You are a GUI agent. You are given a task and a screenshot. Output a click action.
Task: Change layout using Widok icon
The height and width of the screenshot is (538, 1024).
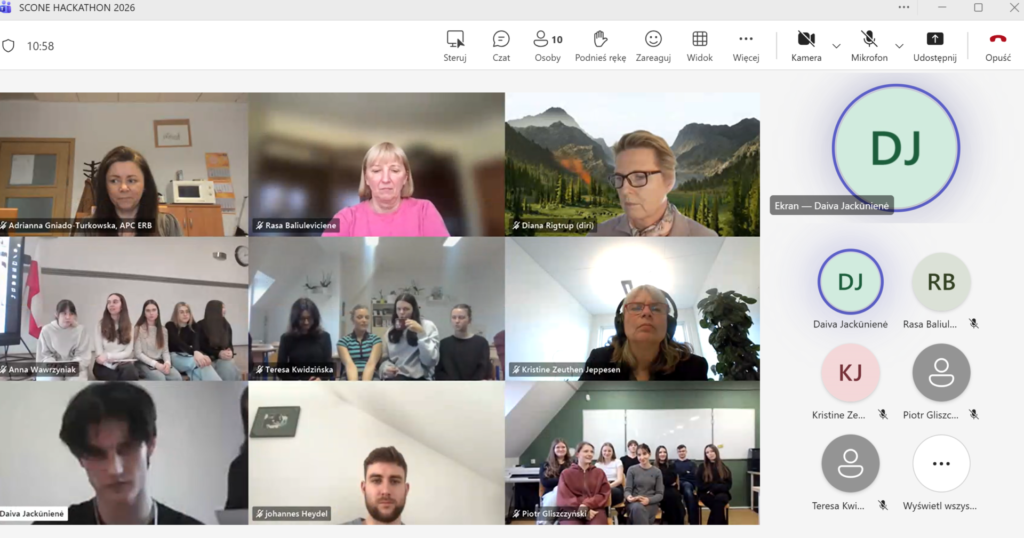point(700,45)
